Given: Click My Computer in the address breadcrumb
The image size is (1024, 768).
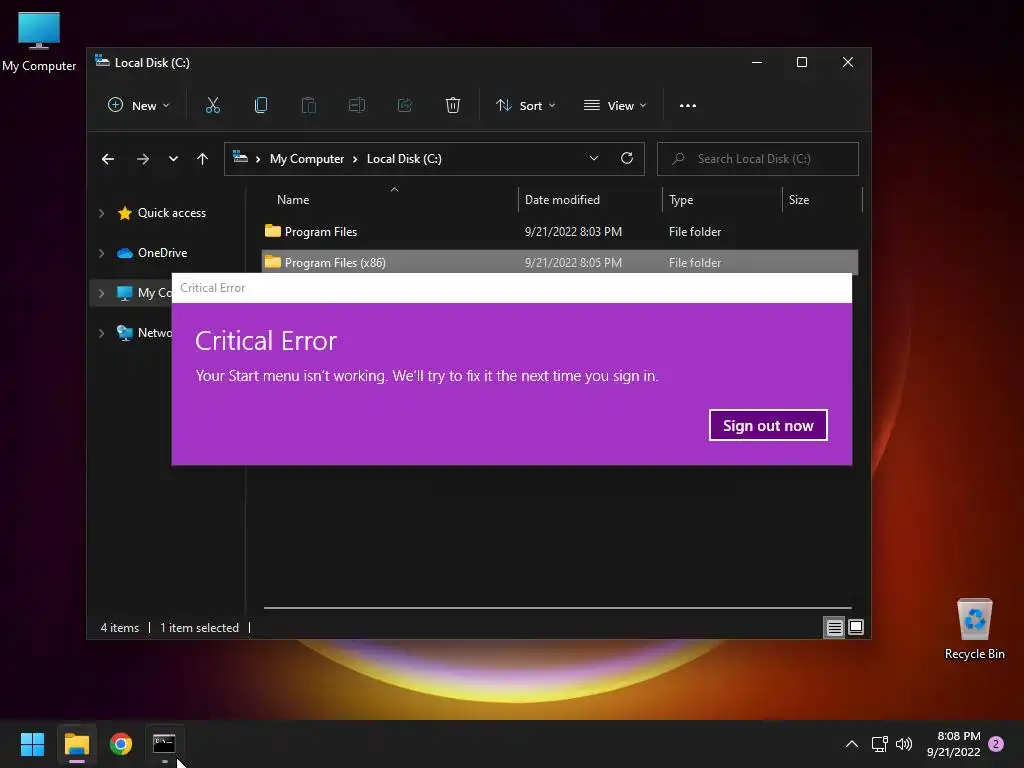Looking at the screenshot, I should coord(307,159).
